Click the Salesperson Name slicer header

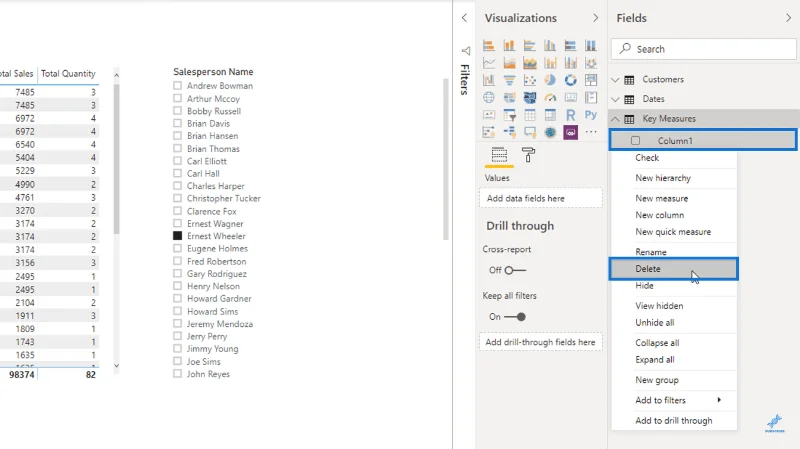coord(213,72)
